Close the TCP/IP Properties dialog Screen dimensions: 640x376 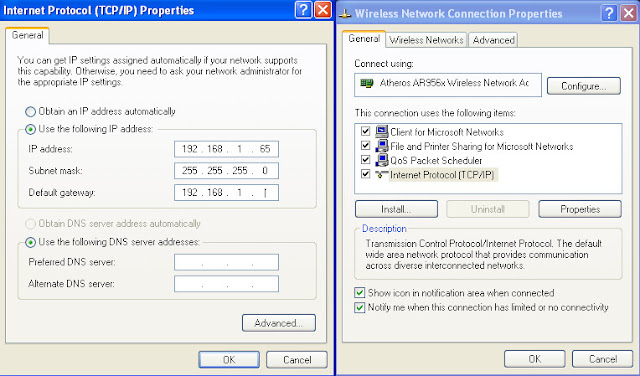[x=323, y=10]
